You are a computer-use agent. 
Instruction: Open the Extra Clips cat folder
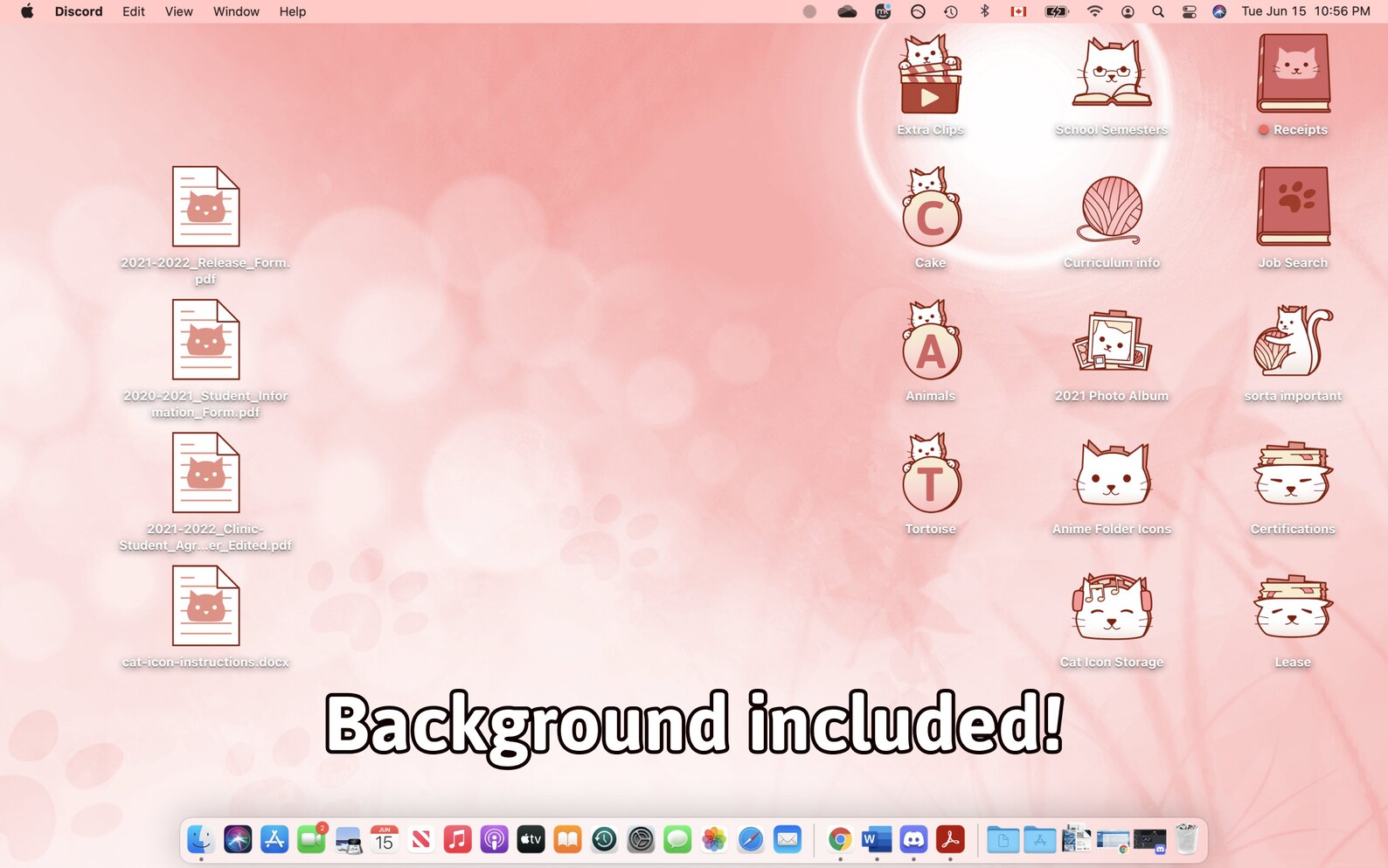click(930, 75)
